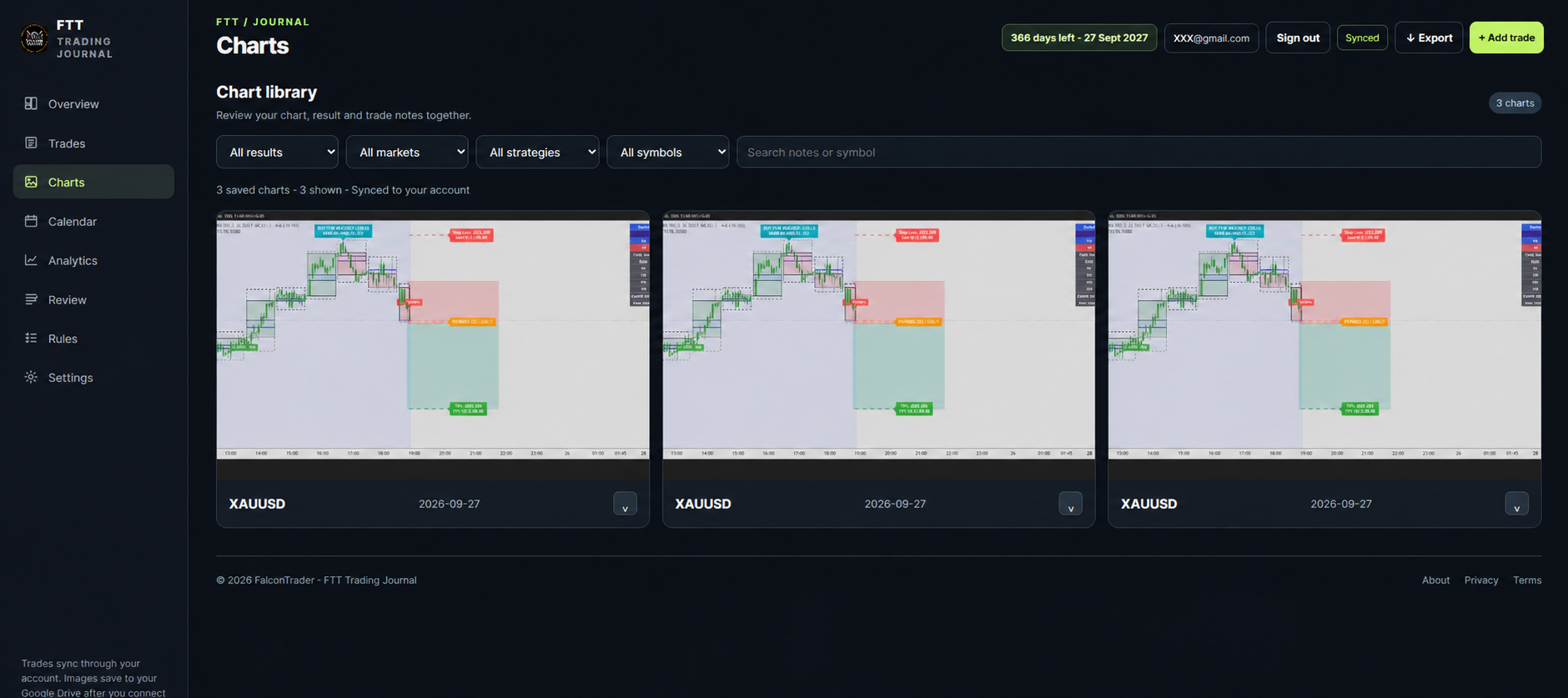Image resolution: width=1568 pixels, height=698 pixels.
Task: Click the Export button
Action: click(1429, 38)
